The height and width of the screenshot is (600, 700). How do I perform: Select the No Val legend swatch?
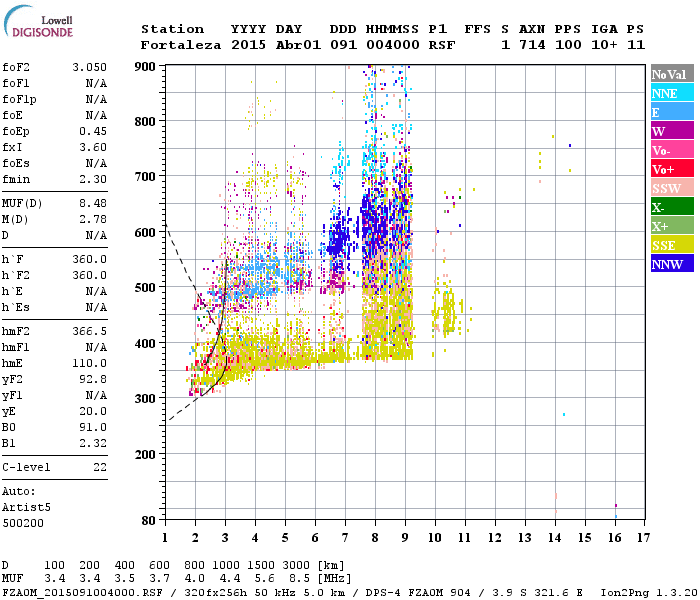point(672,74)
